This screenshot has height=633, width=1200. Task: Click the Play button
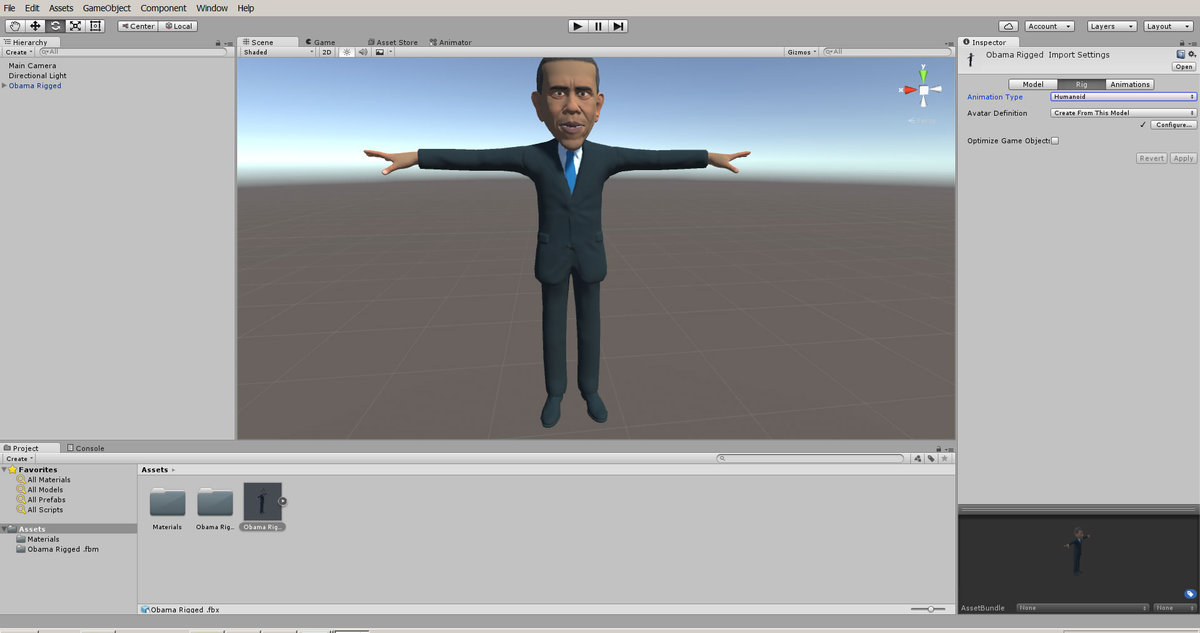point(578,26)
